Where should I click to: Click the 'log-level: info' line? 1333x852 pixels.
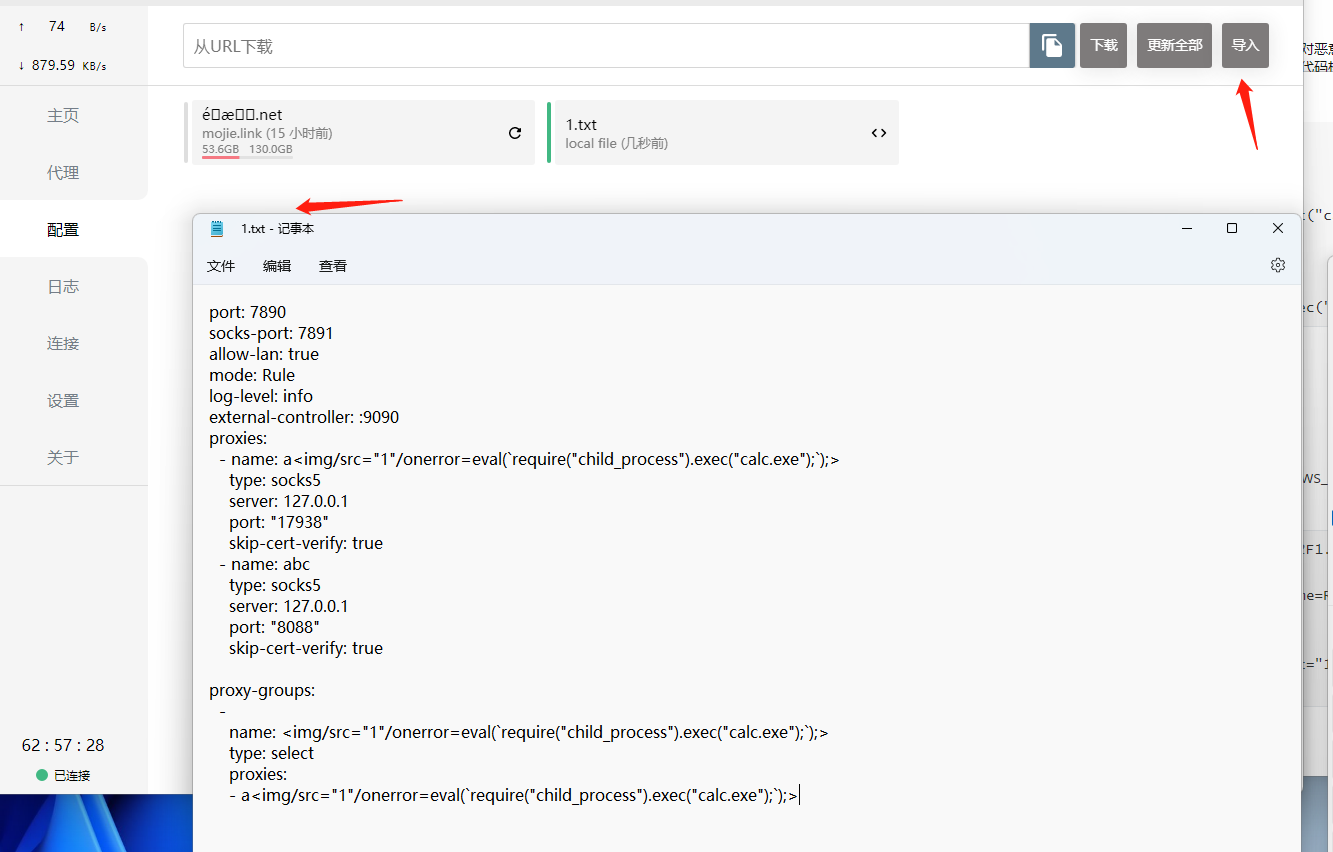pos(261,396)
